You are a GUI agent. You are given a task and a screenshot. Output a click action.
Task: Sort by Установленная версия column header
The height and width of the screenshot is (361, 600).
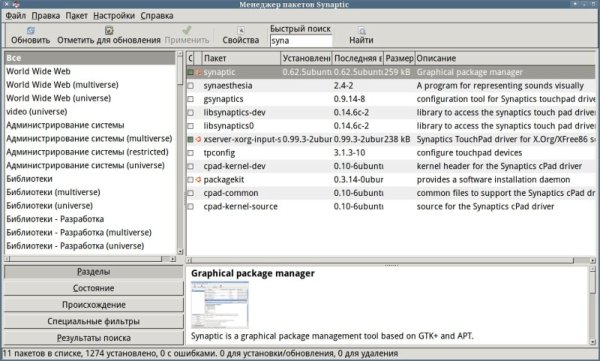[x=306, y=58]
